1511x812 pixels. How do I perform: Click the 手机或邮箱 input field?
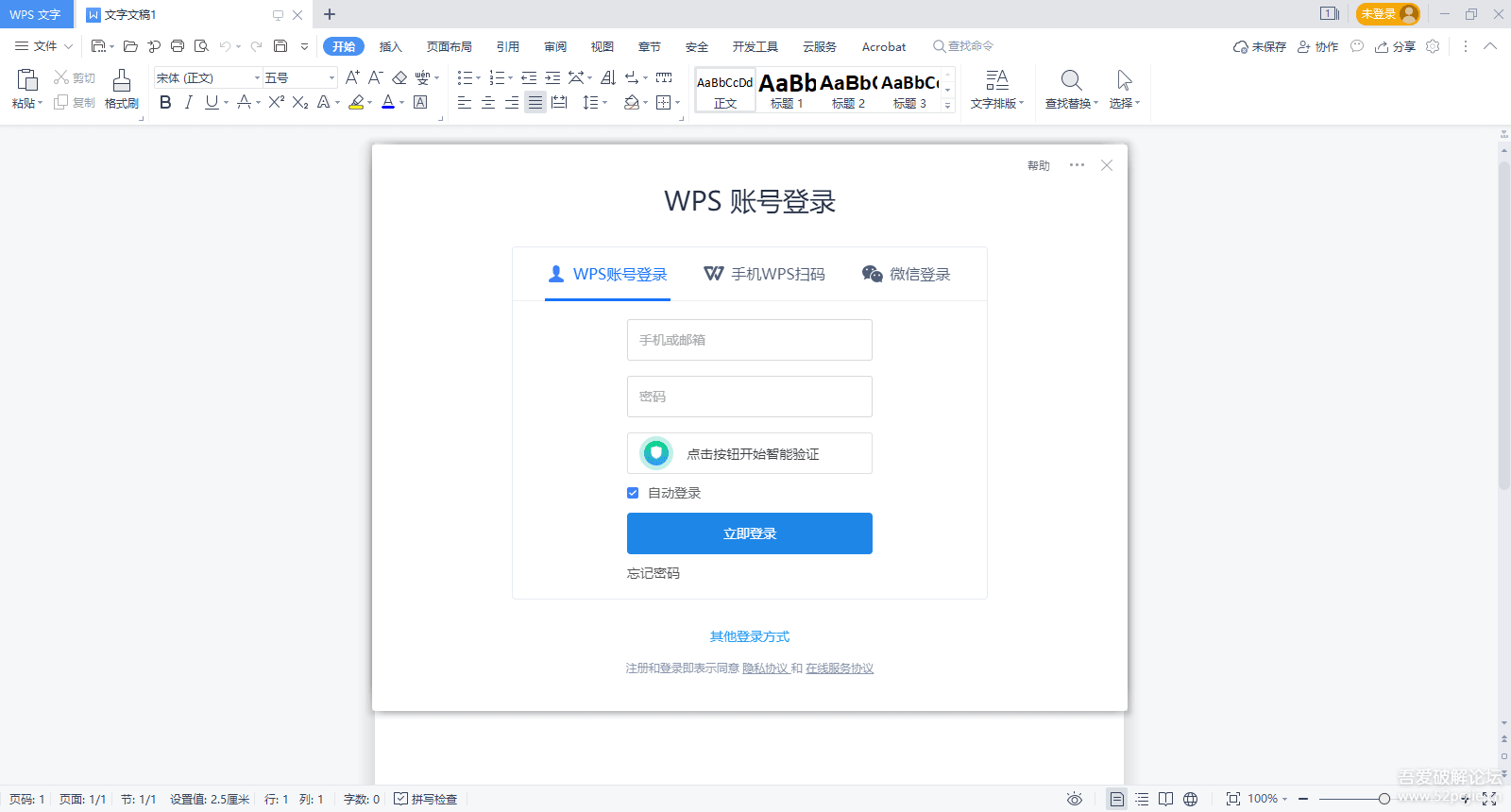point(749,340)
